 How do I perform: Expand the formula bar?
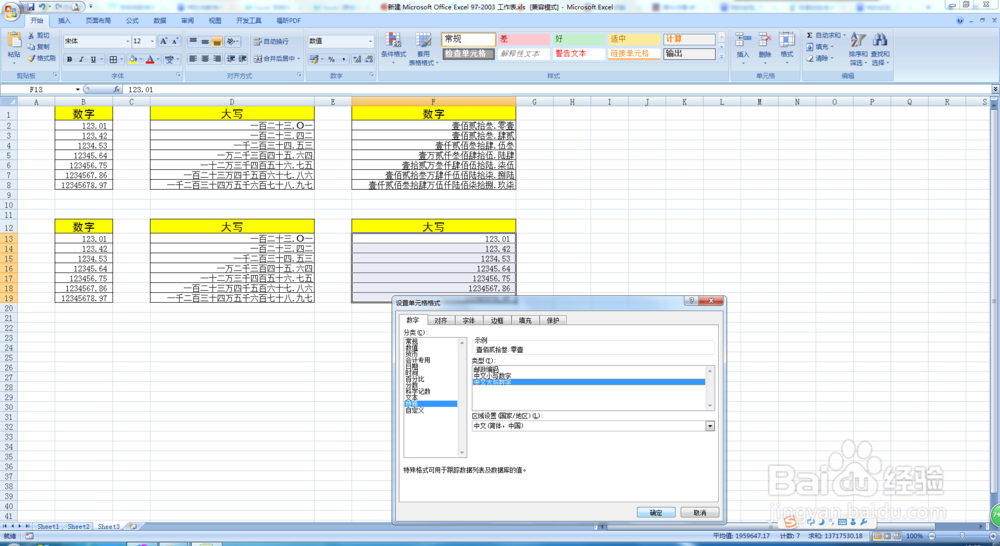(x=995, y=89)
